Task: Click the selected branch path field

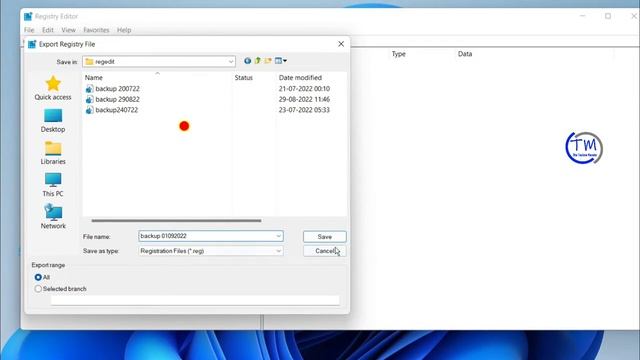Action: 195,300
